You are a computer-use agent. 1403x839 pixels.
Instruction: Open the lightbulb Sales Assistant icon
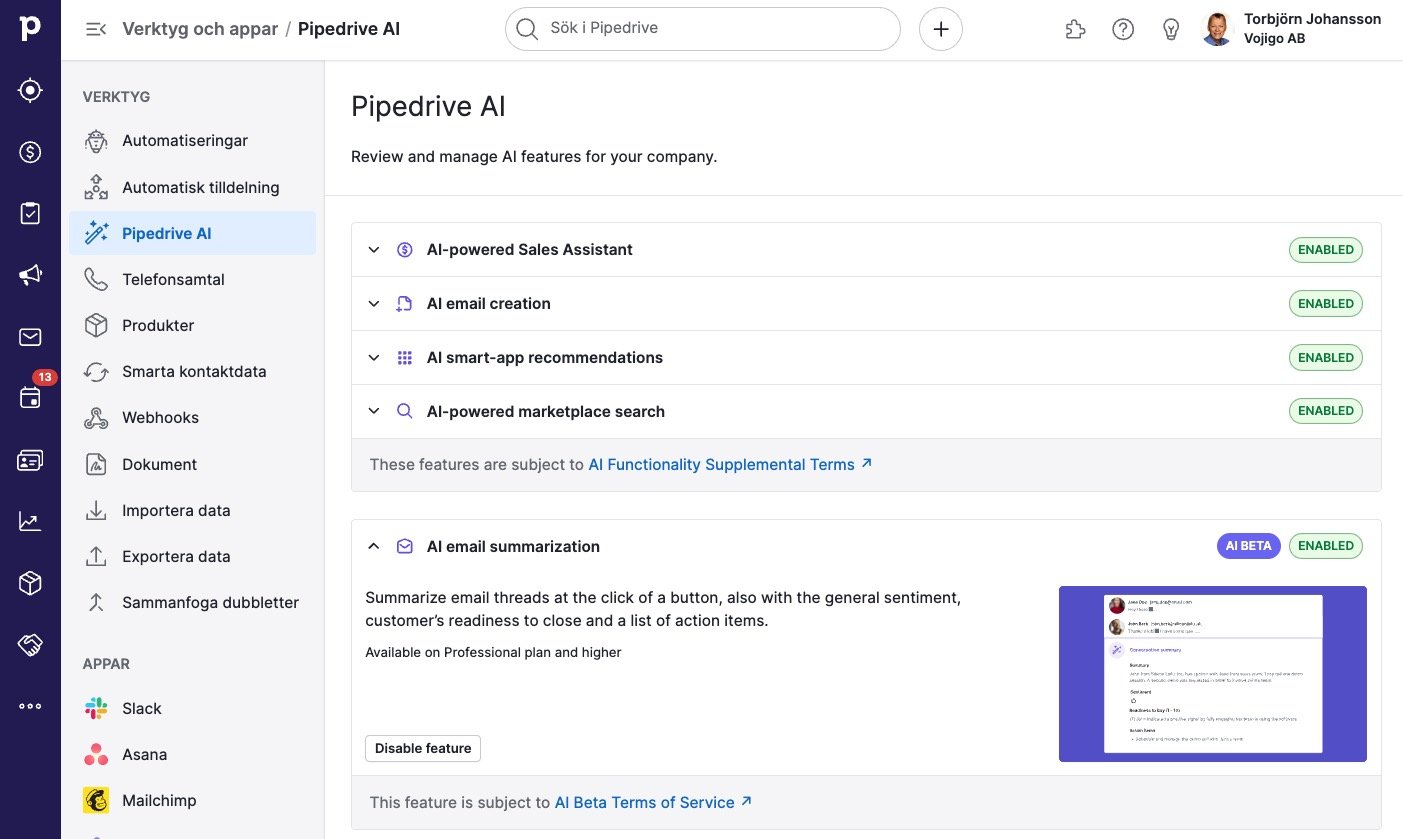click(1171, 29)
